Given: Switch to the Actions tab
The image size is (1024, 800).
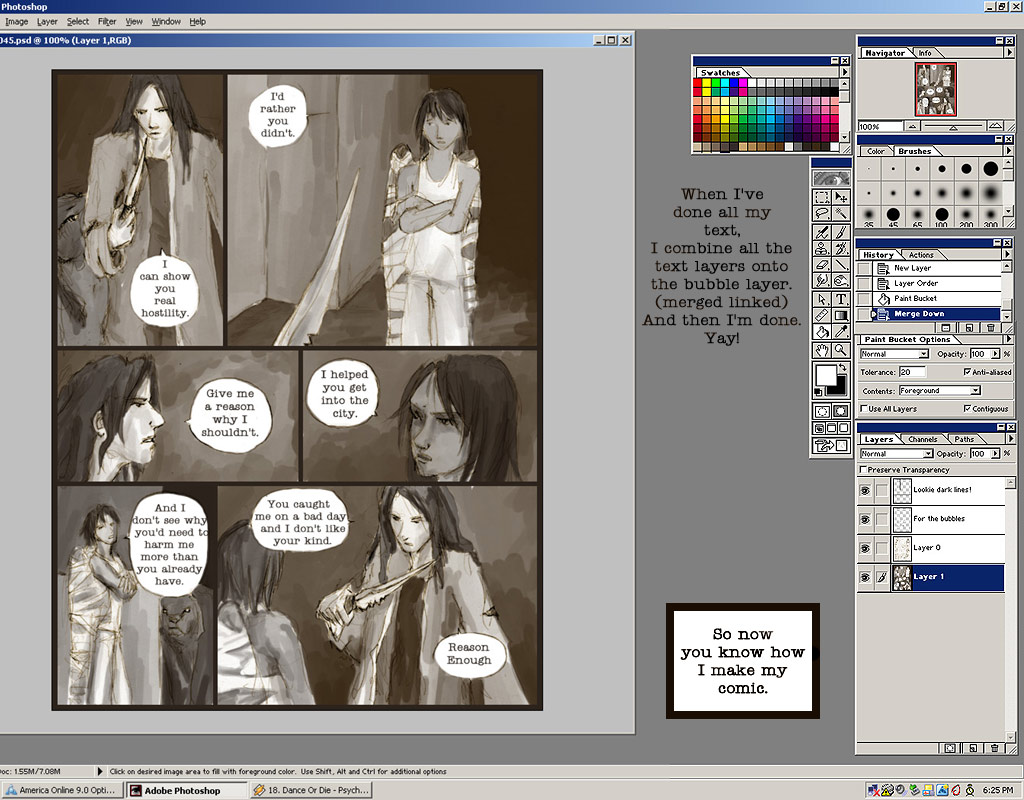Looking at the screenshot, I should (921, 255).
